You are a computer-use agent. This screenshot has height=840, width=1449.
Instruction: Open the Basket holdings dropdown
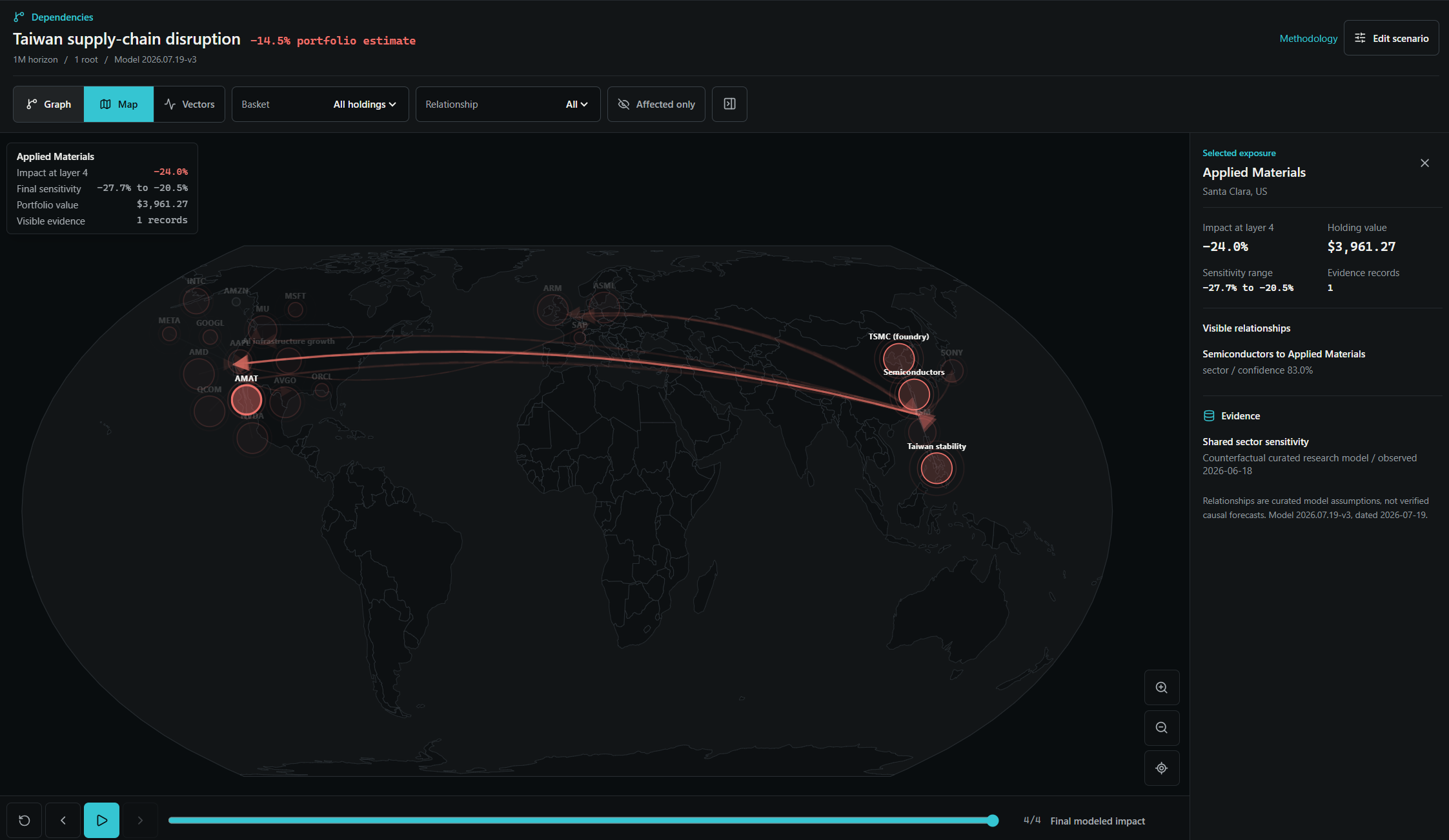(320, 104)
